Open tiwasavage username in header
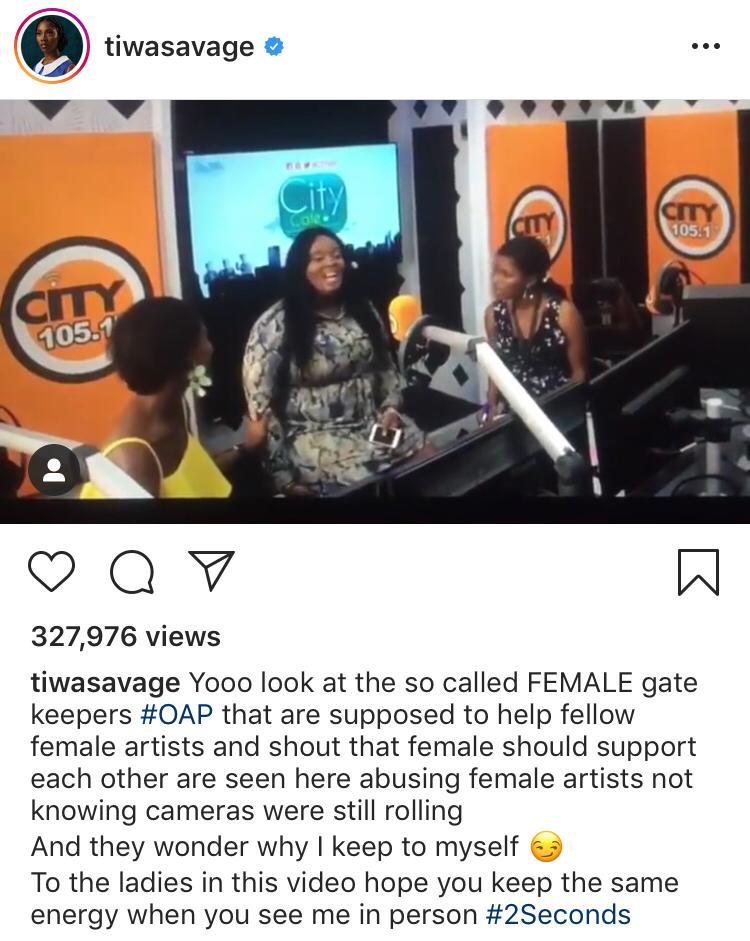This screenshot has height=941, width=750. (x=179, y=47)
